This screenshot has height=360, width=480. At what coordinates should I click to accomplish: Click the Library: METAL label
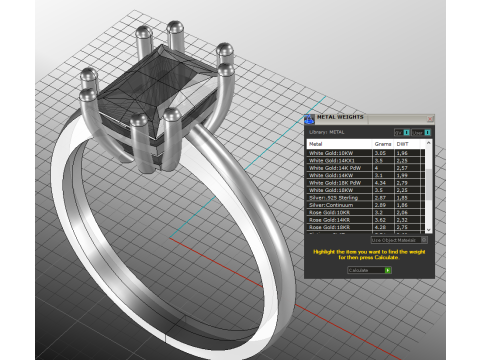(x=326, y=132)
